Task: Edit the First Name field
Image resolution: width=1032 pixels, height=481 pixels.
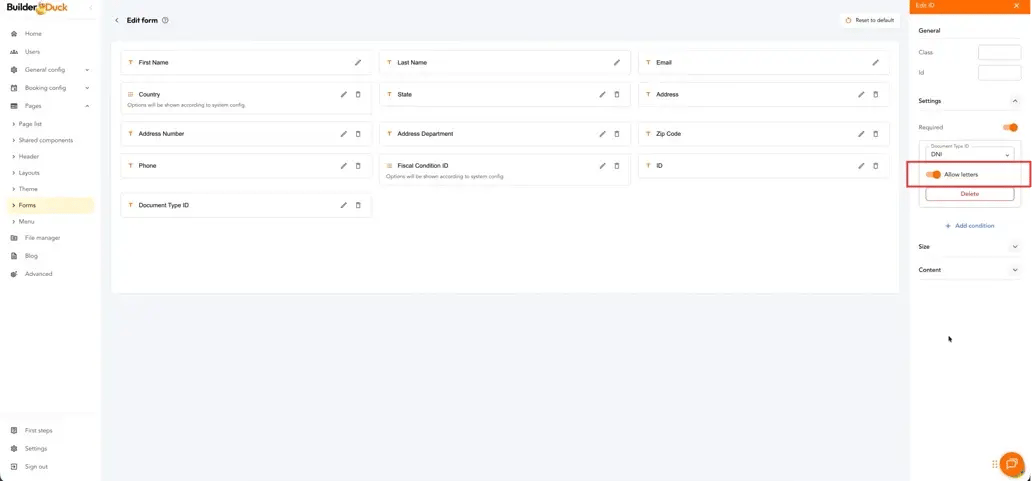Action: pos(358,62)
